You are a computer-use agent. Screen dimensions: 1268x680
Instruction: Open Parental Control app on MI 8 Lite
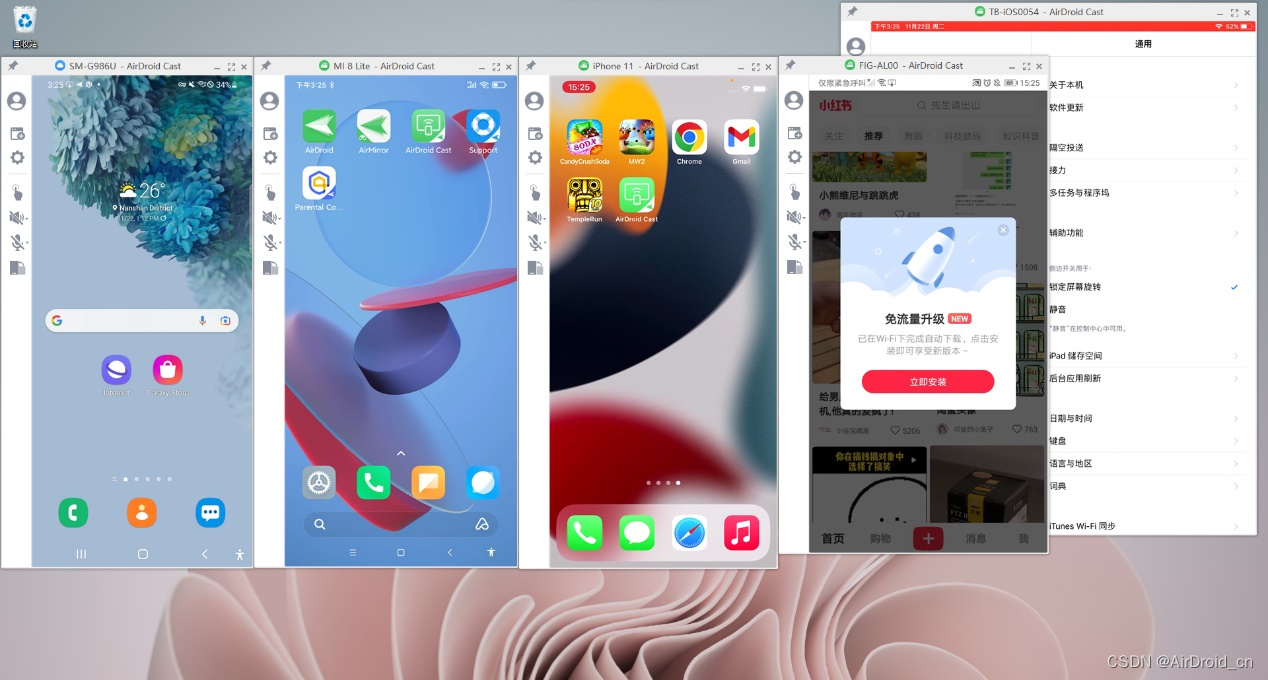click(319, 183)
